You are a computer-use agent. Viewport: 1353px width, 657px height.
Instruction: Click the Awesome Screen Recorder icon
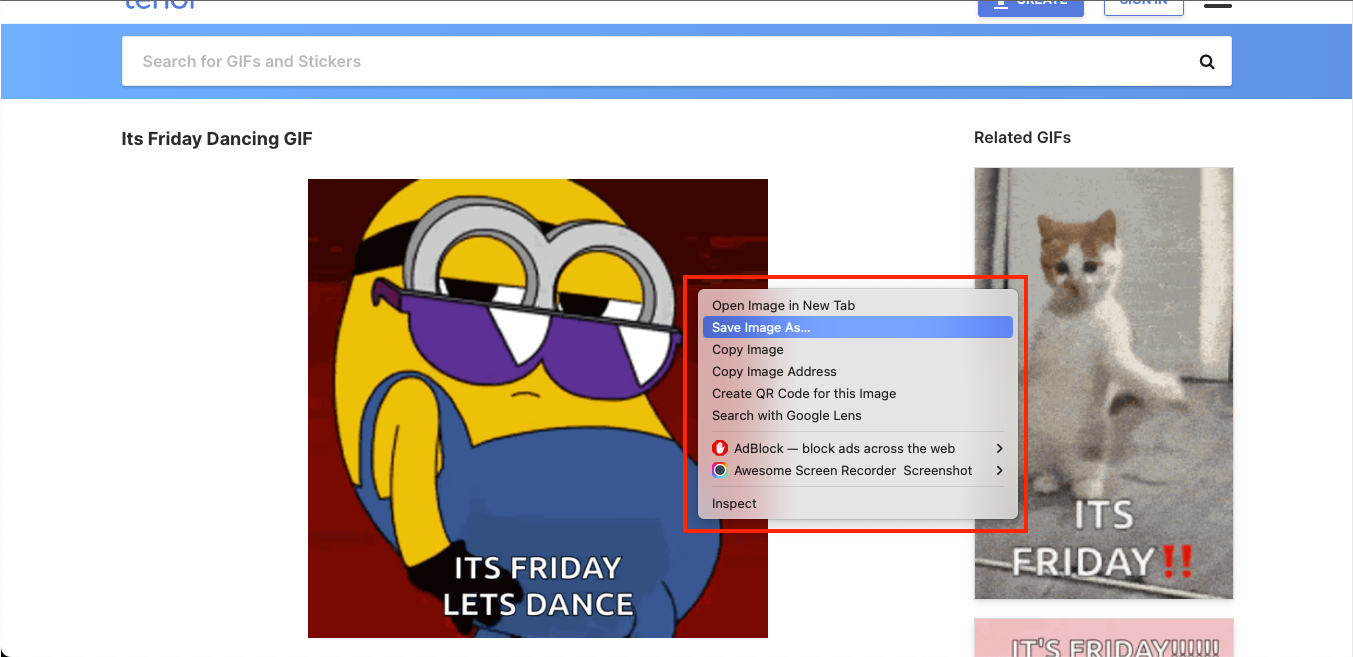(x=719, y=470)
